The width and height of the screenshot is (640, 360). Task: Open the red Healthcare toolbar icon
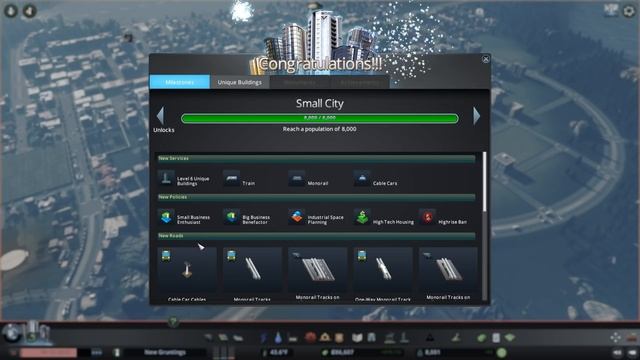coord(310,338)
